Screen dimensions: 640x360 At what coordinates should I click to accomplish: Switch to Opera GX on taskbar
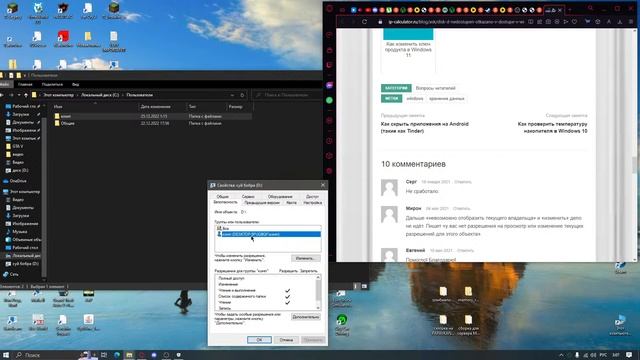142,355
